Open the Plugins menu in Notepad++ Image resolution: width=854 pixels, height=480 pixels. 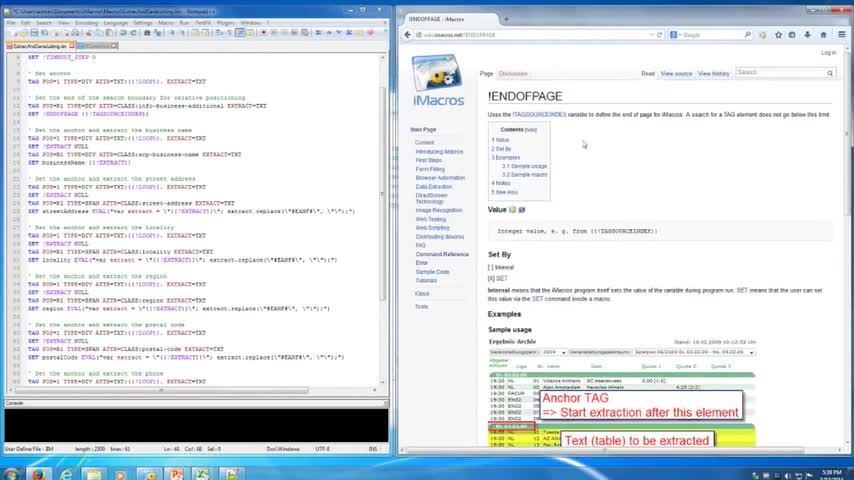click(x=225, y=23)
